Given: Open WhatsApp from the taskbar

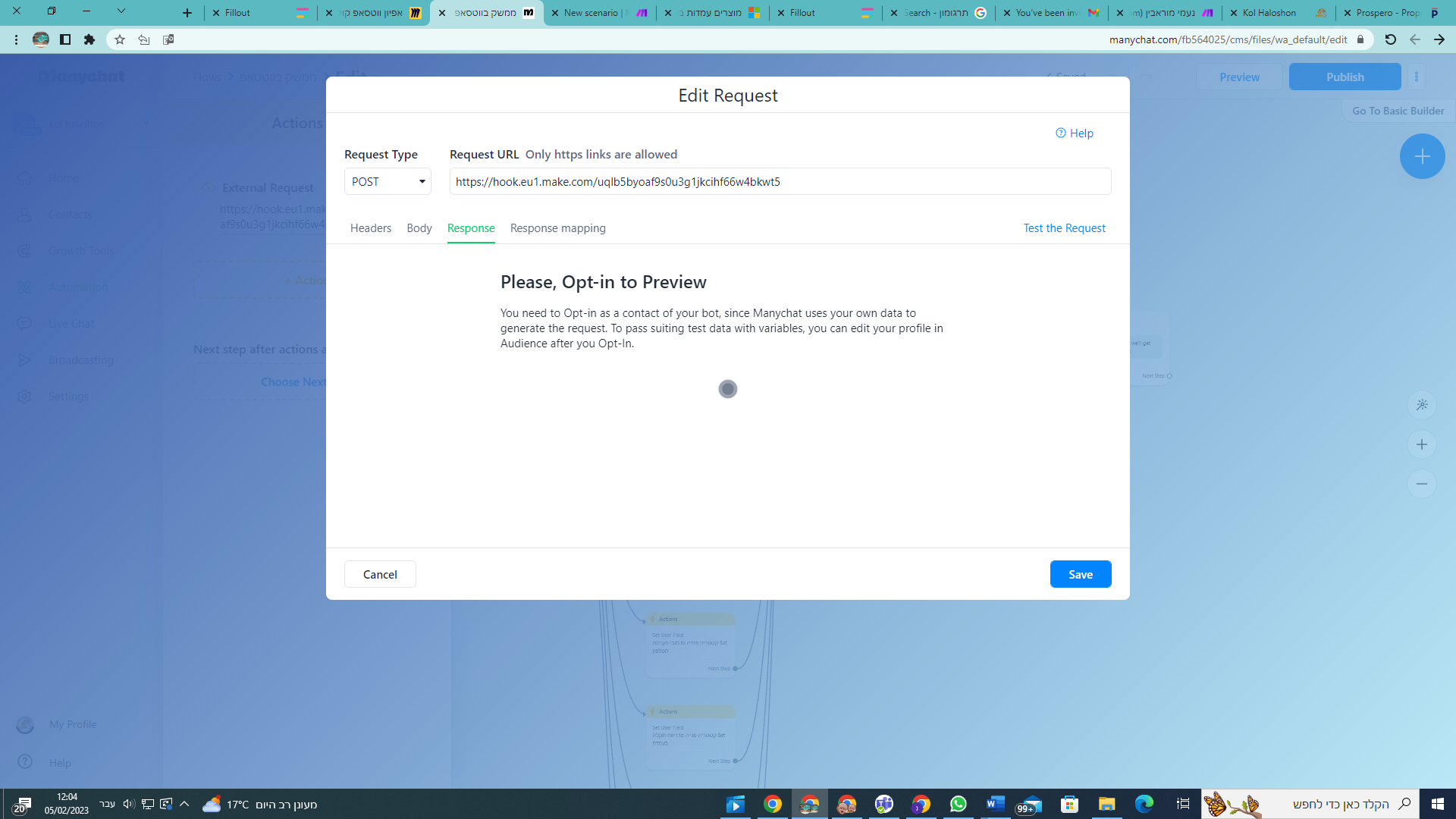Looking at the screenshot, I should 958,804.
